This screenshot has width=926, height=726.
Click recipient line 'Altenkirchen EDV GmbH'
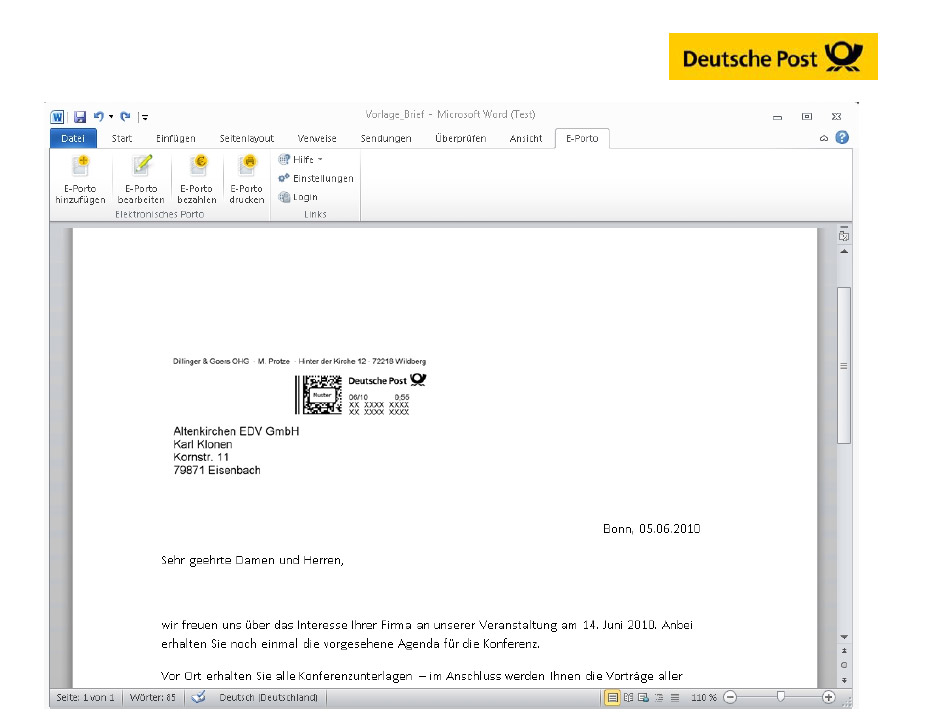[236, 431]
